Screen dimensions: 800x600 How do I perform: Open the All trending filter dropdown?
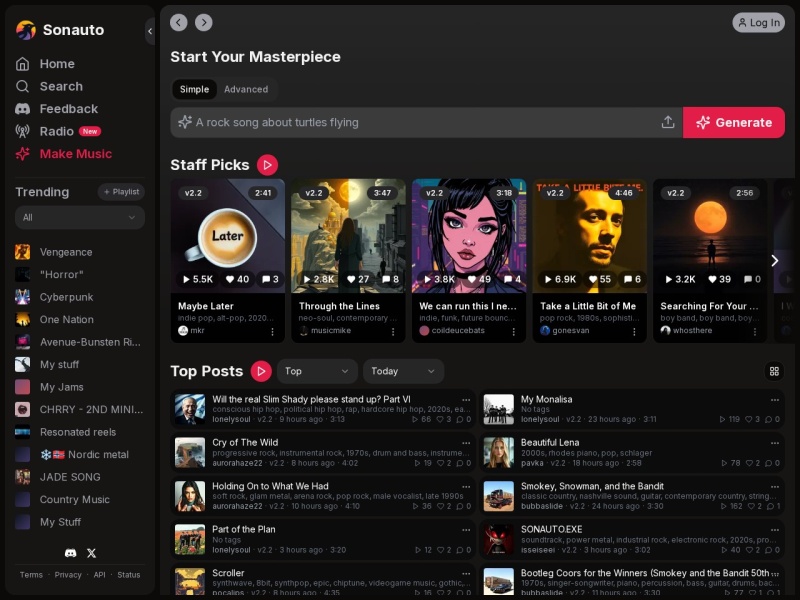click(x=80, y=217)
